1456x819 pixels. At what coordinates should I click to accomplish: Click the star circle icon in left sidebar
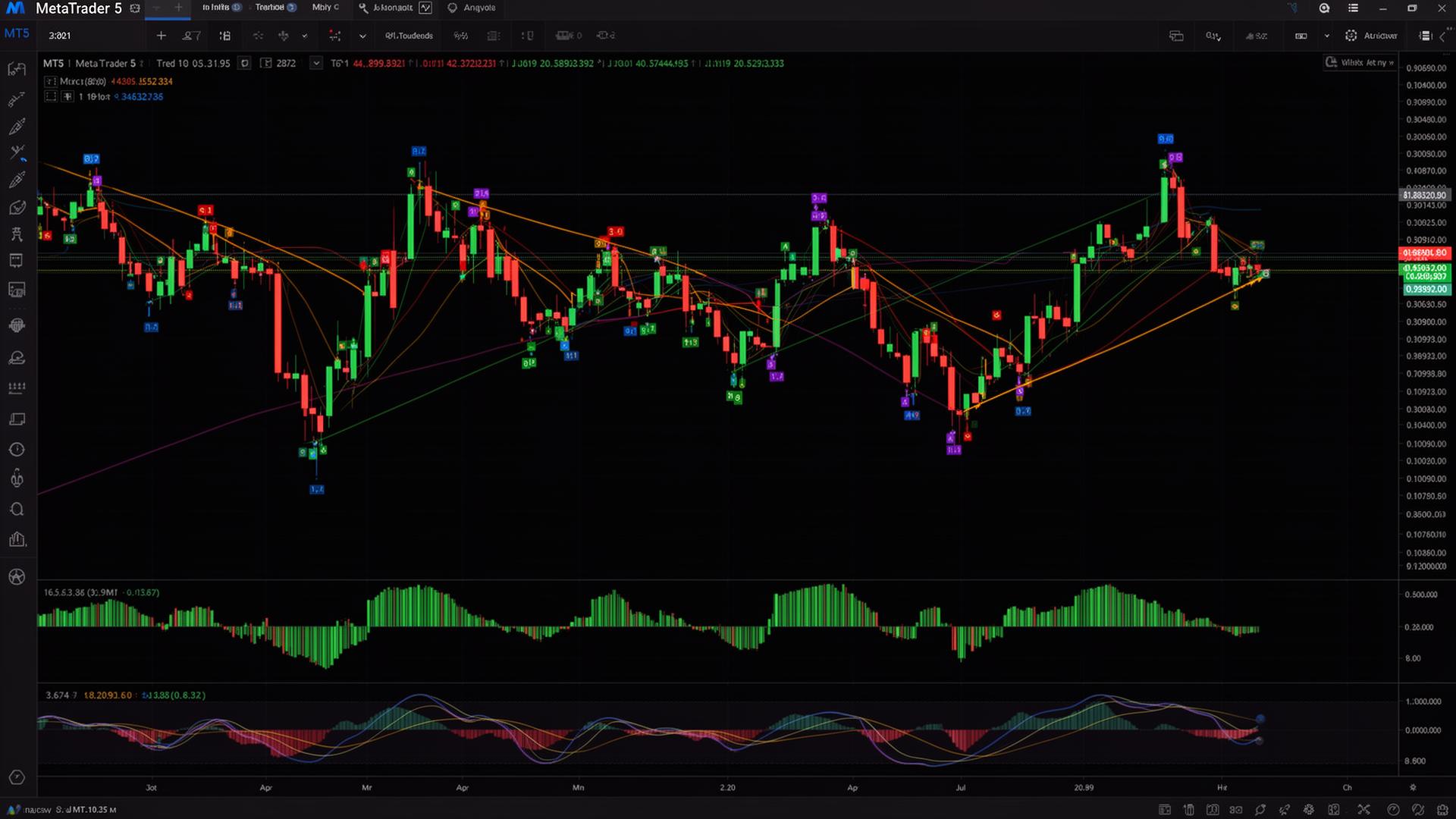pos(17,577)
